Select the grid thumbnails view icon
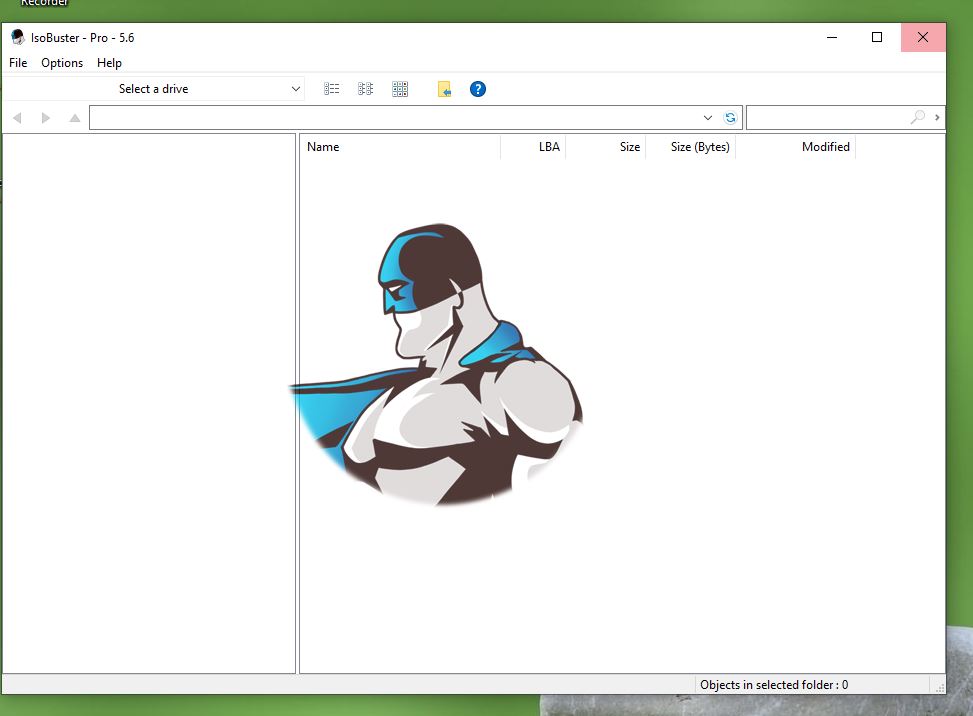Screen dimensions: 973x716 pos(400,89)
